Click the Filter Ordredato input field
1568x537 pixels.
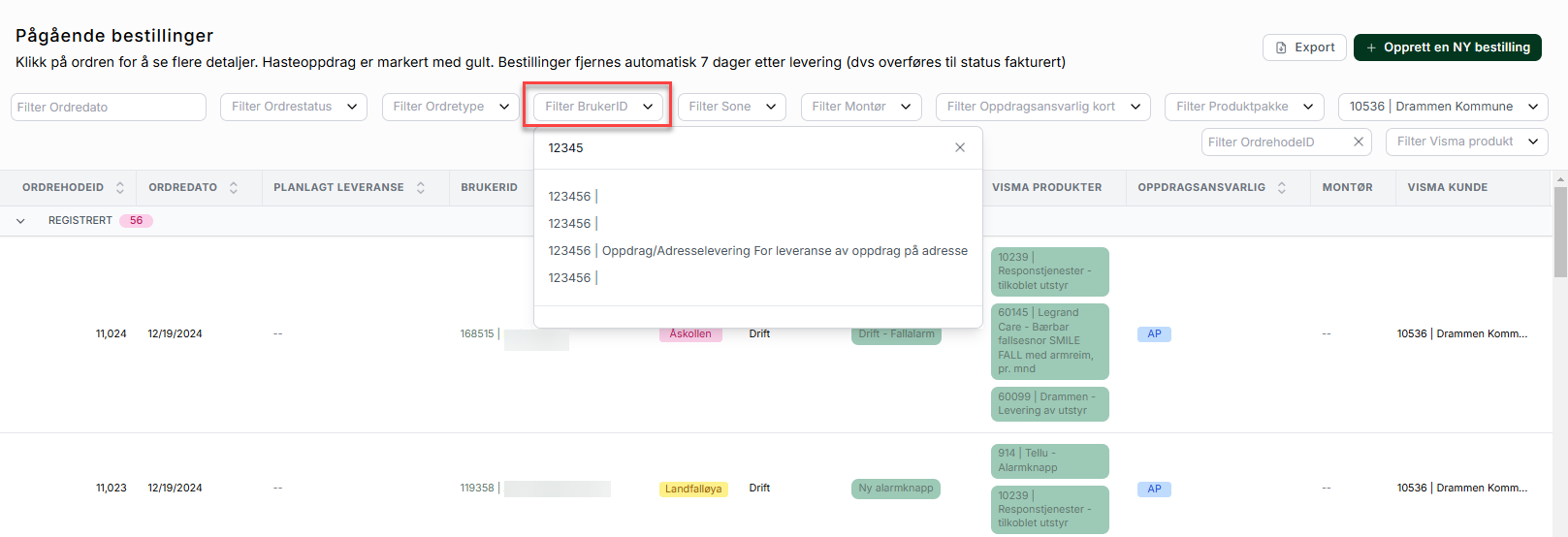click(x=109, y=108)
